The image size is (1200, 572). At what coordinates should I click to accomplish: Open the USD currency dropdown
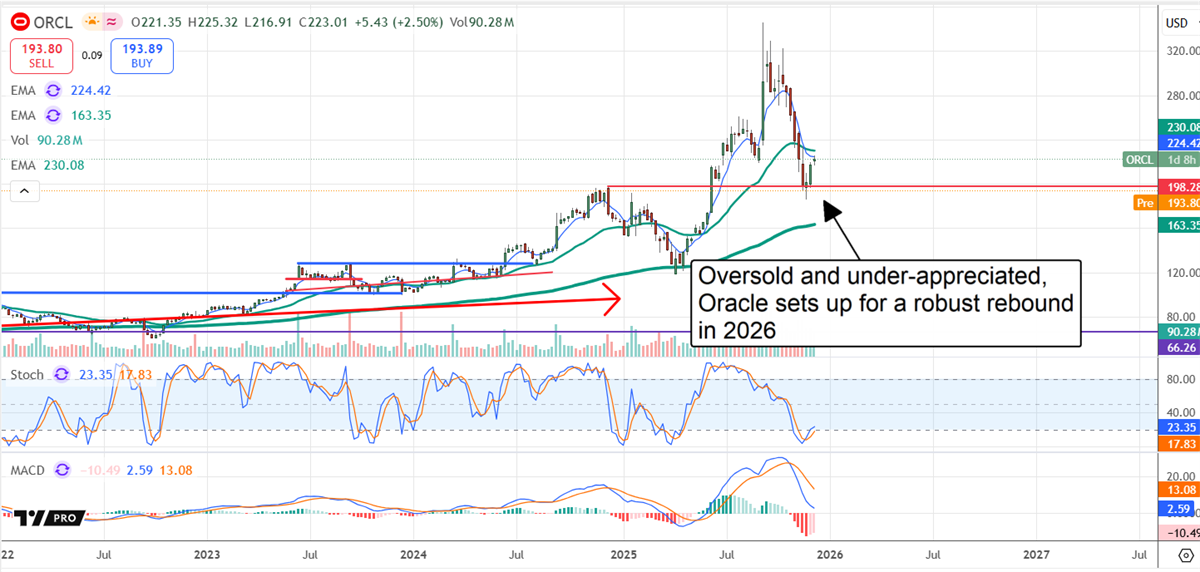1178,22
